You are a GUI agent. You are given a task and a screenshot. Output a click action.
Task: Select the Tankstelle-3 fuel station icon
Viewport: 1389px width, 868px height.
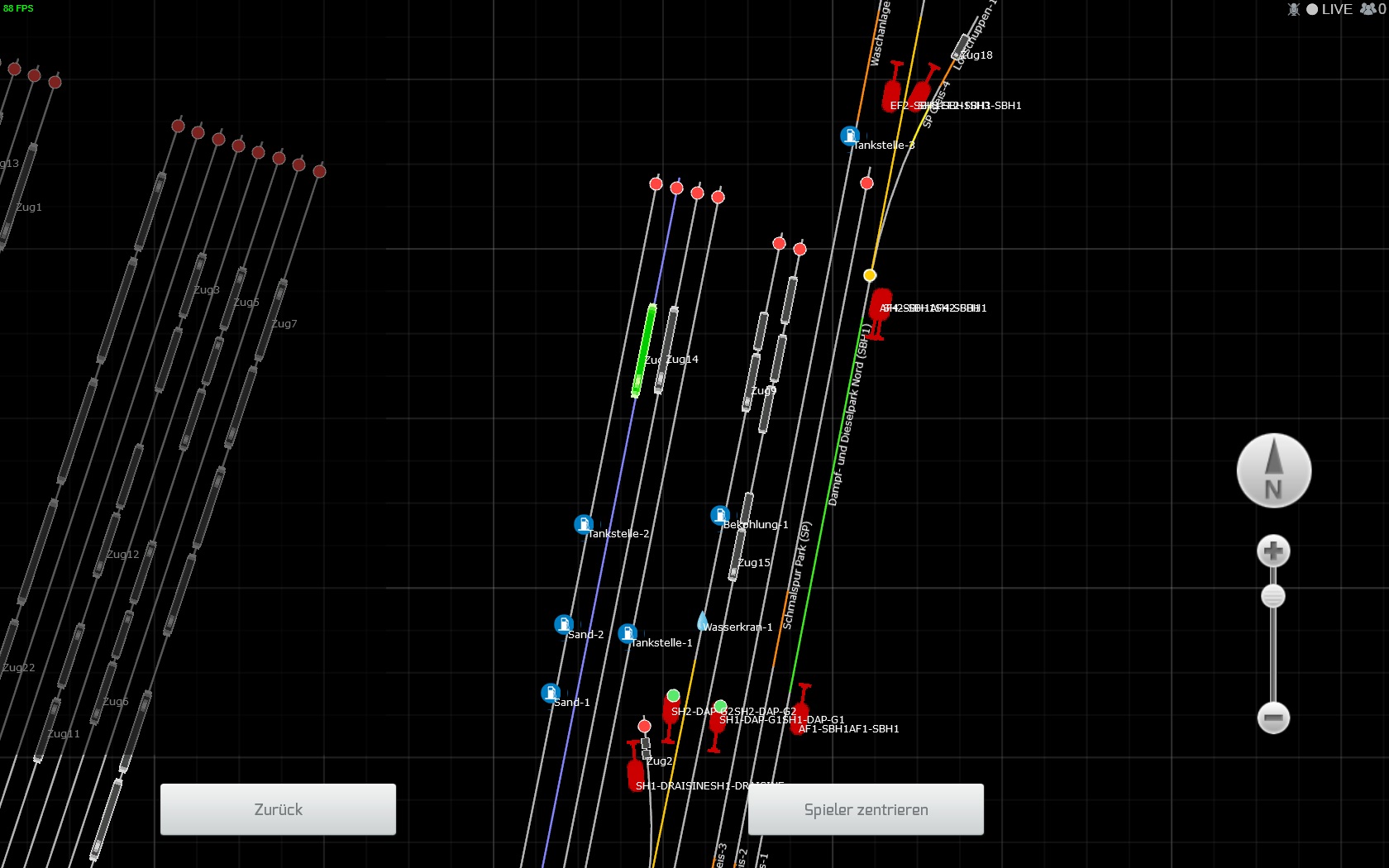tap(850, 136)
